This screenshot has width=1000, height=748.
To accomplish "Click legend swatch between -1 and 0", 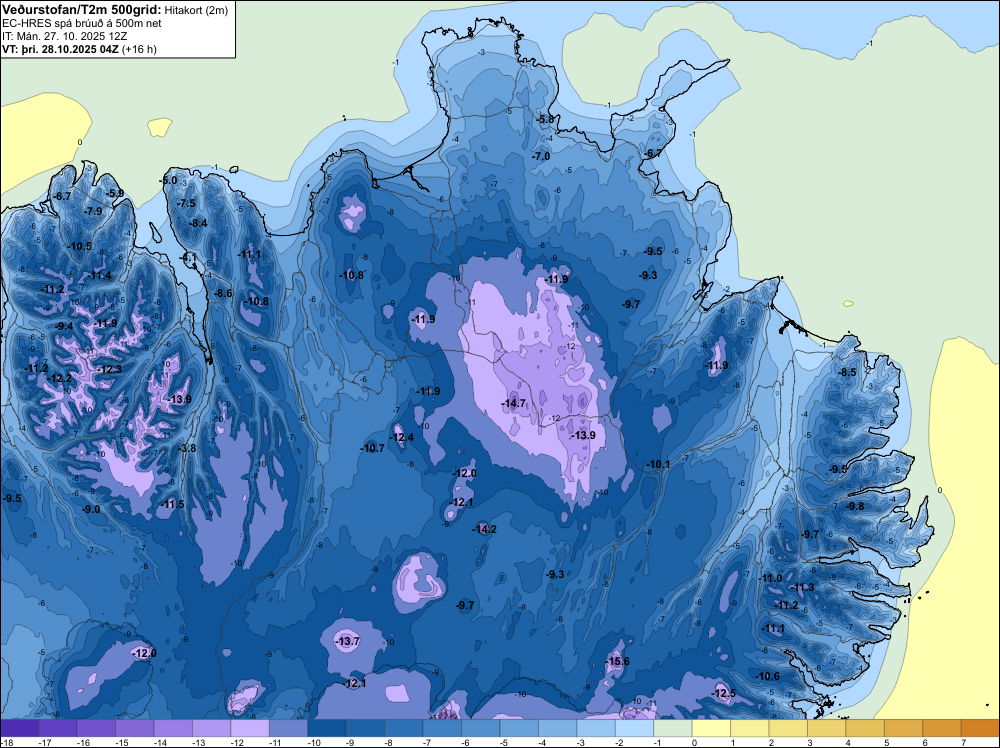I will tap(673, 728).
